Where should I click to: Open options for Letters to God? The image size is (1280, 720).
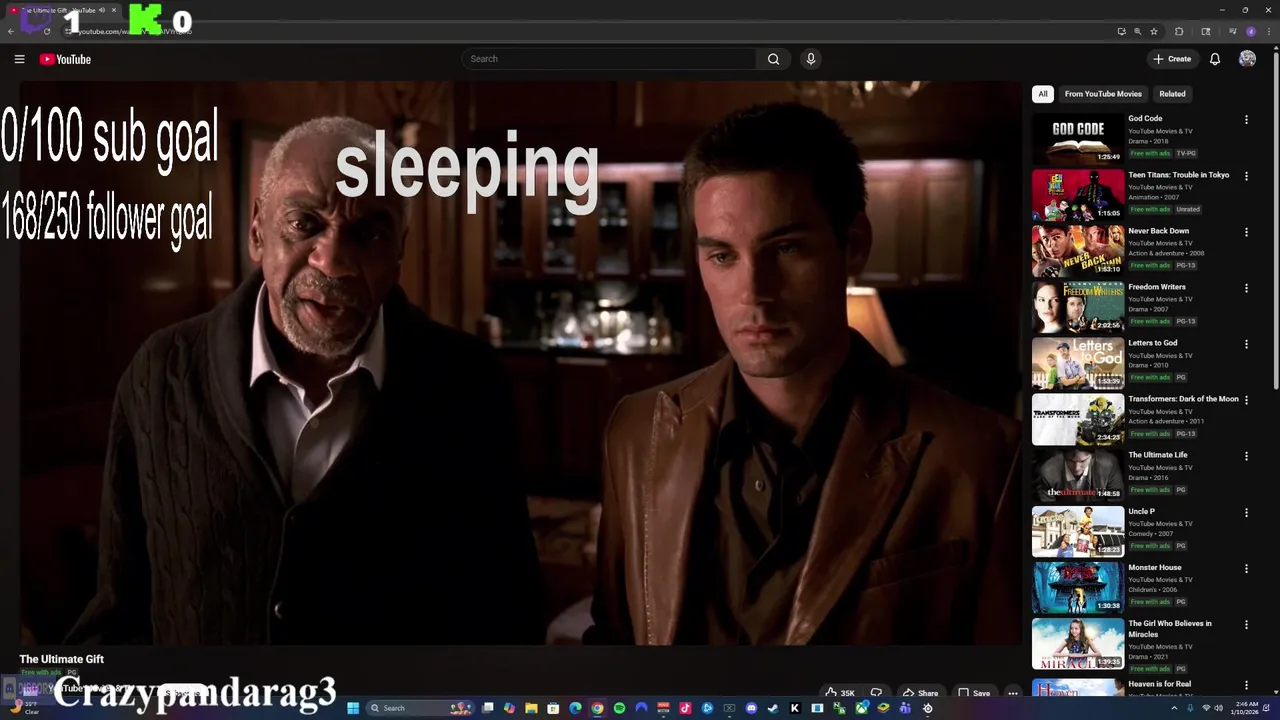click(x=1246, y=344)
